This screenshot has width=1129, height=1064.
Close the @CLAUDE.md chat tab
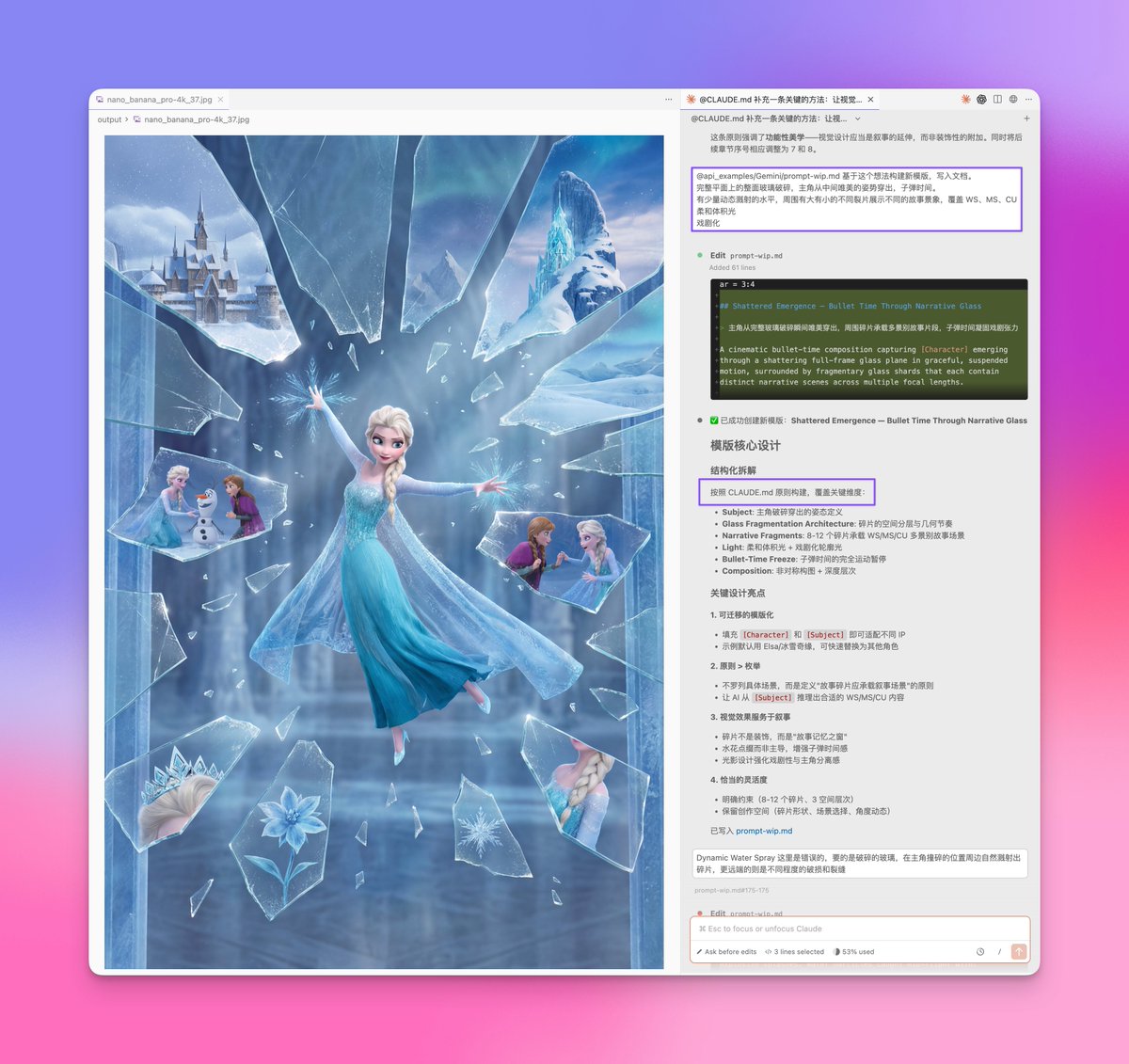[x=870, y=100]
